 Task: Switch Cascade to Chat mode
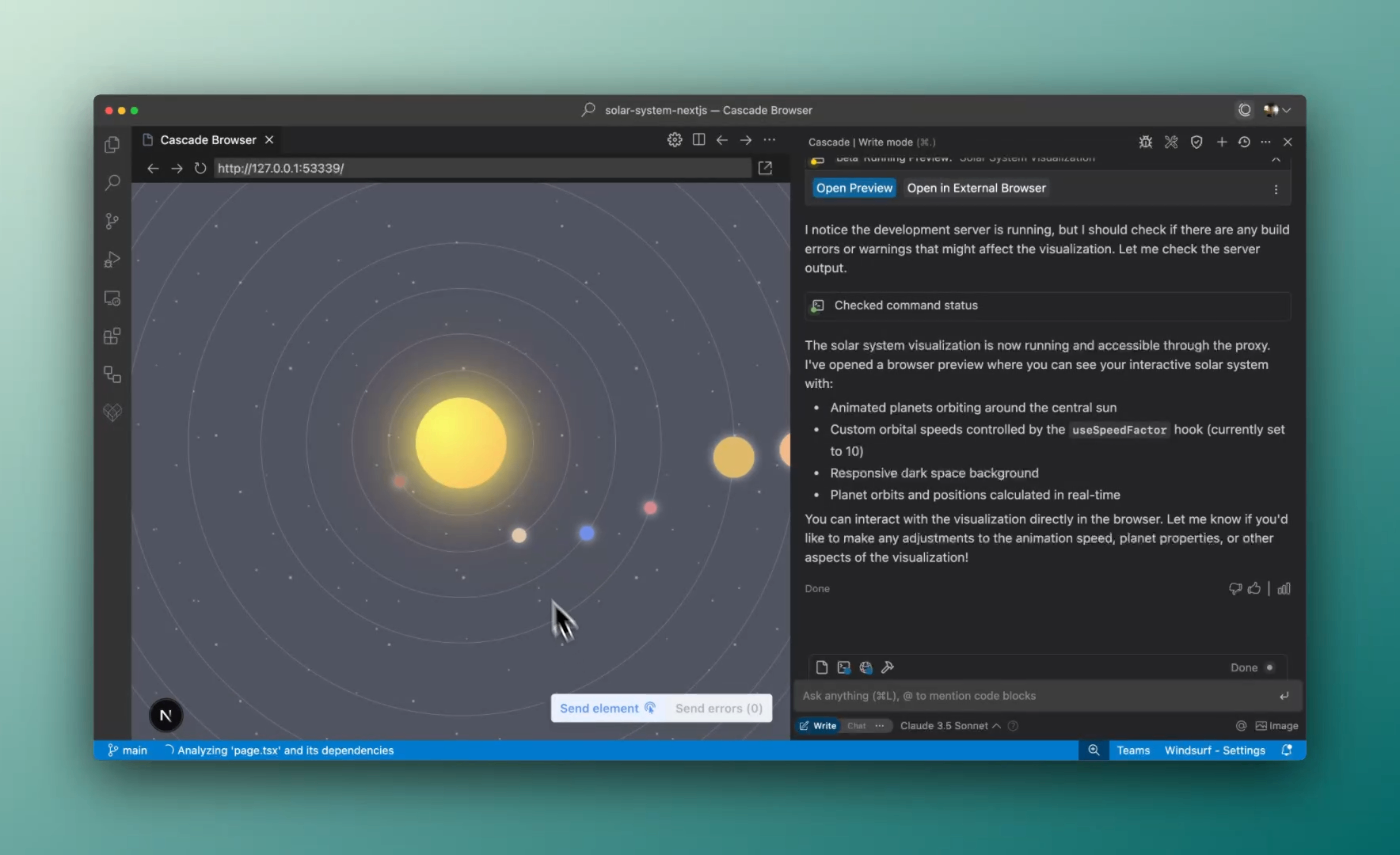(x=856, y=726)
